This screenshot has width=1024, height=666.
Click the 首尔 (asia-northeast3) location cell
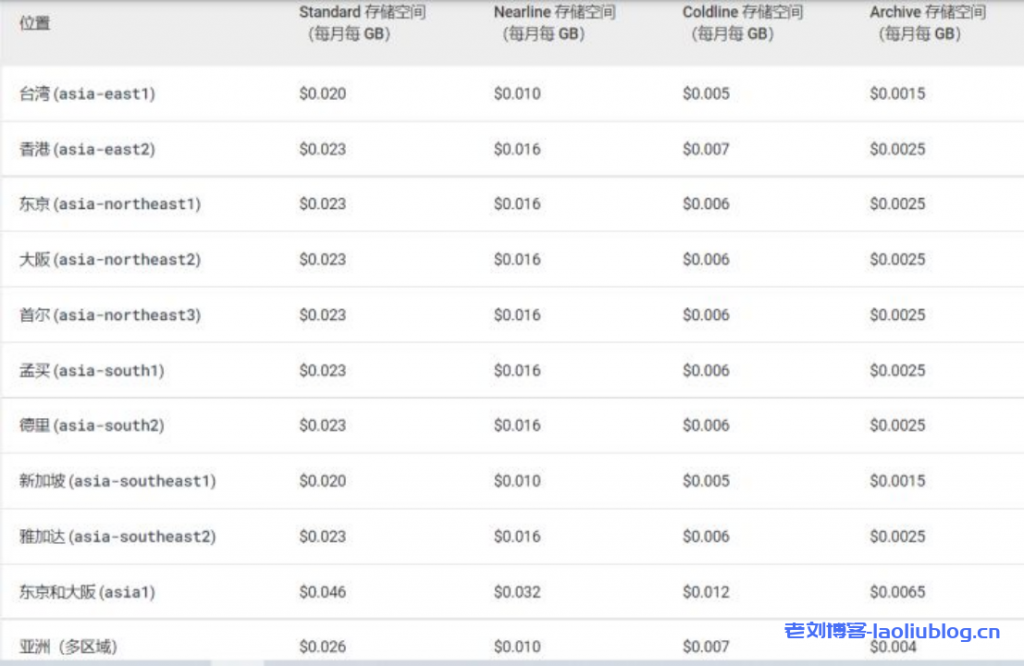tap(110, 315)
